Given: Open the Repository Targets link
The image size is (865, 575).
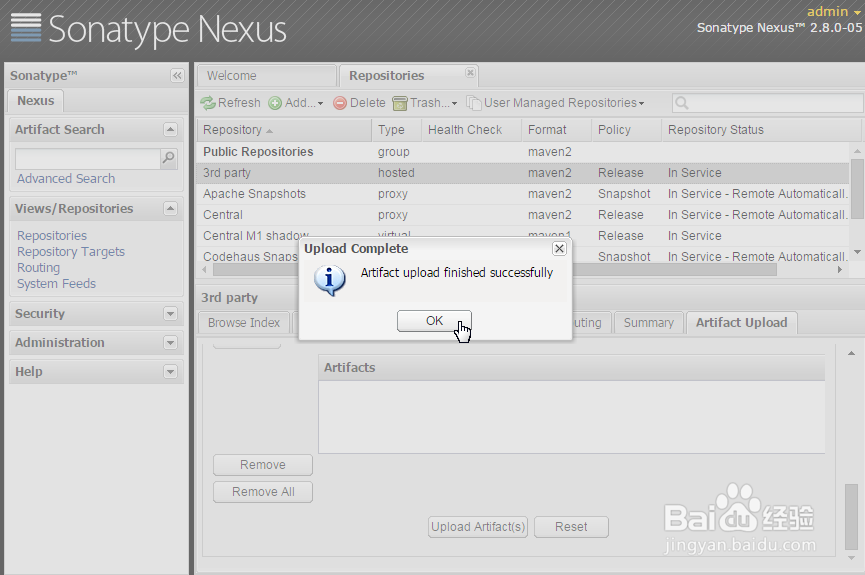Looking at the screenshot, I should (x=71, y=252).
